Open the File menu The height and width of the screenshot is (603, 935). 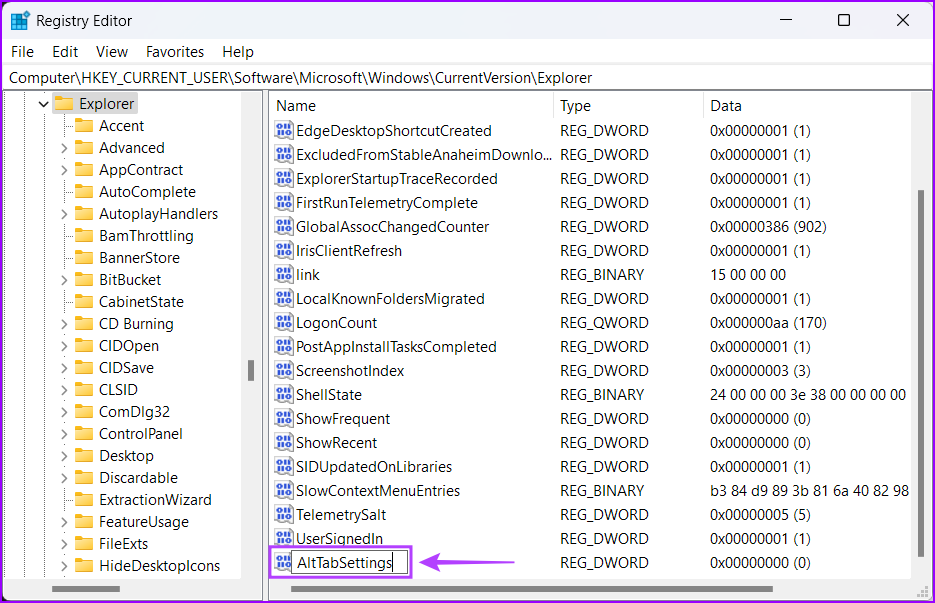(23, 52)
